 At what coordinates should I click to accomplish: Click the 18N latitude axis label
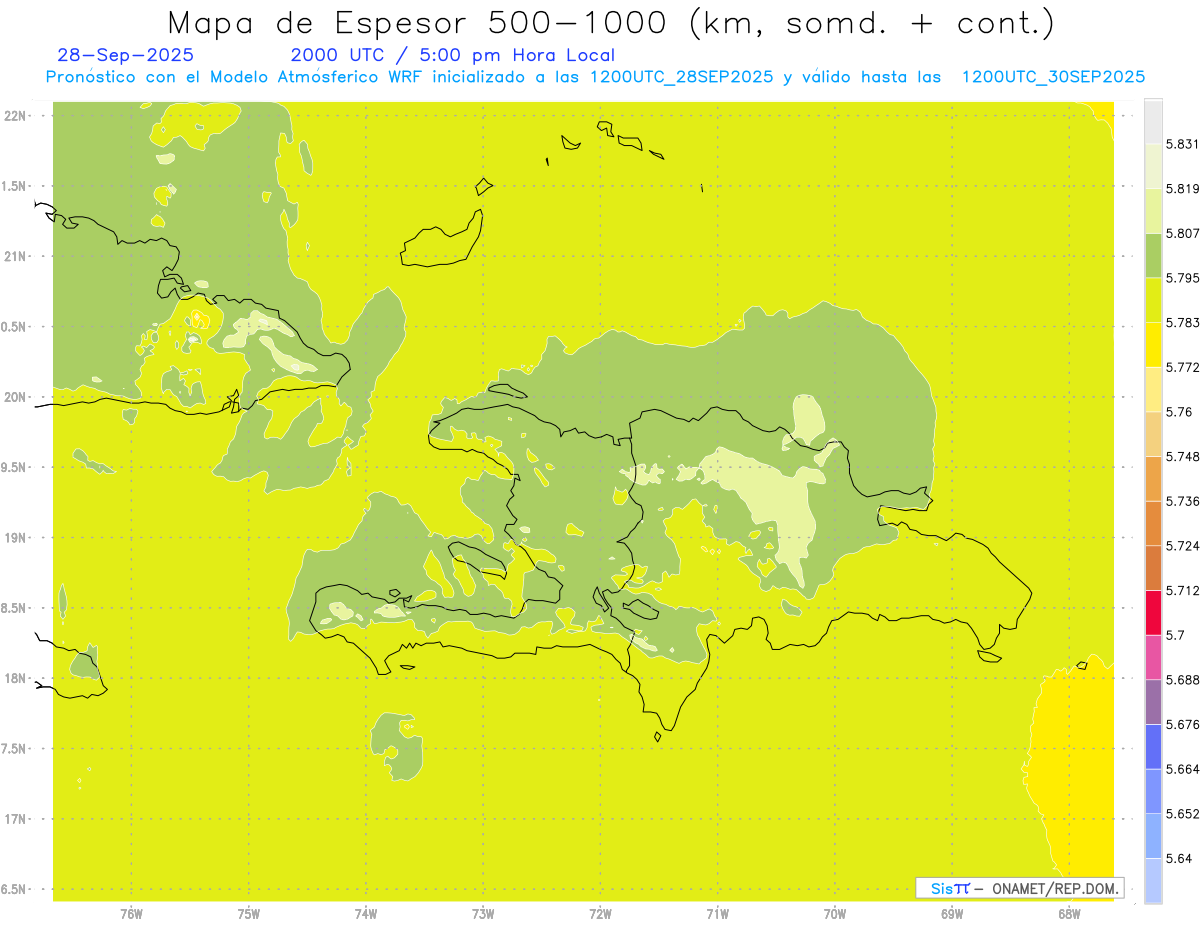(15, 678)
